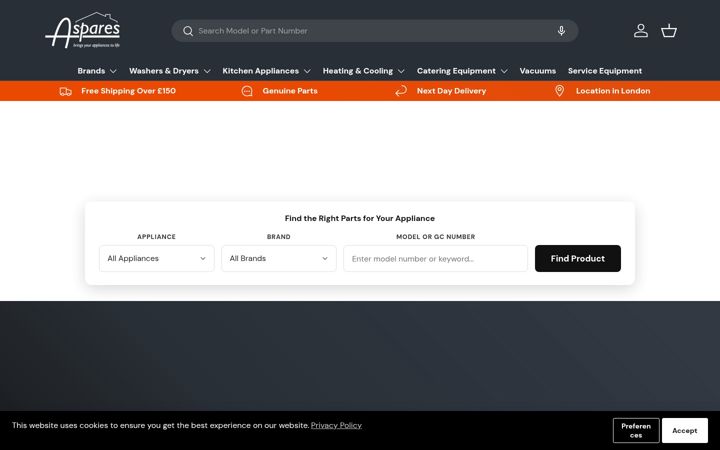Screen dimensions: 720x450
Task: Click the APPLIANCE label
Action: coord(157,237)
